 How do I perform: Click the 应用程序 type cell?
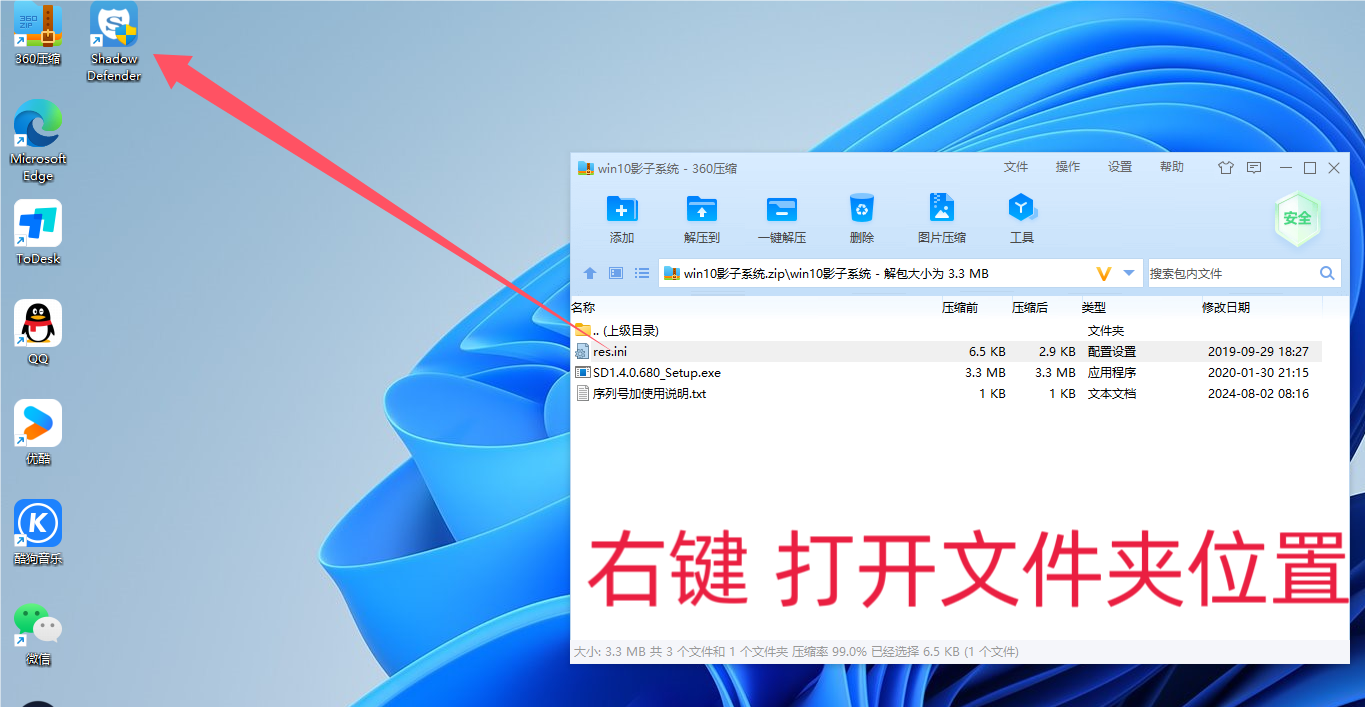point(1112,373)
